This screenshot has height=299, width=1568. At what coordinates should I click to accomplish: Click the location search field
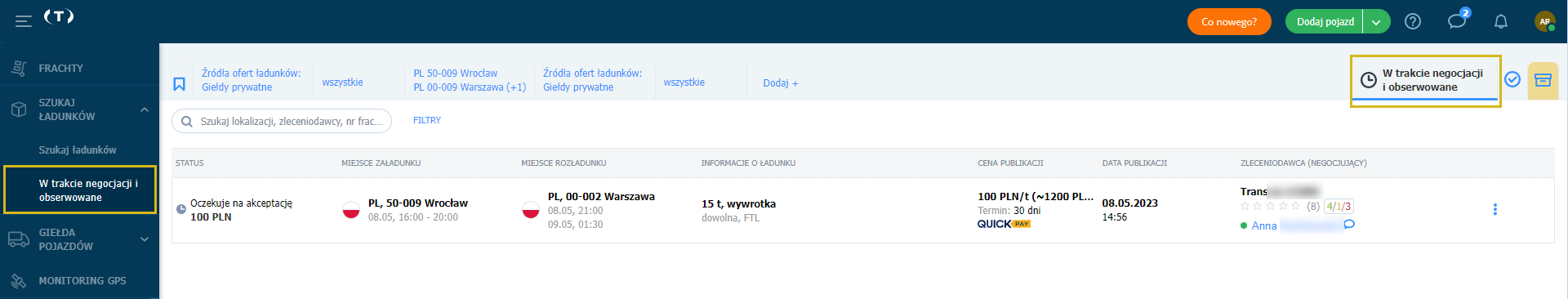[282, 121]
